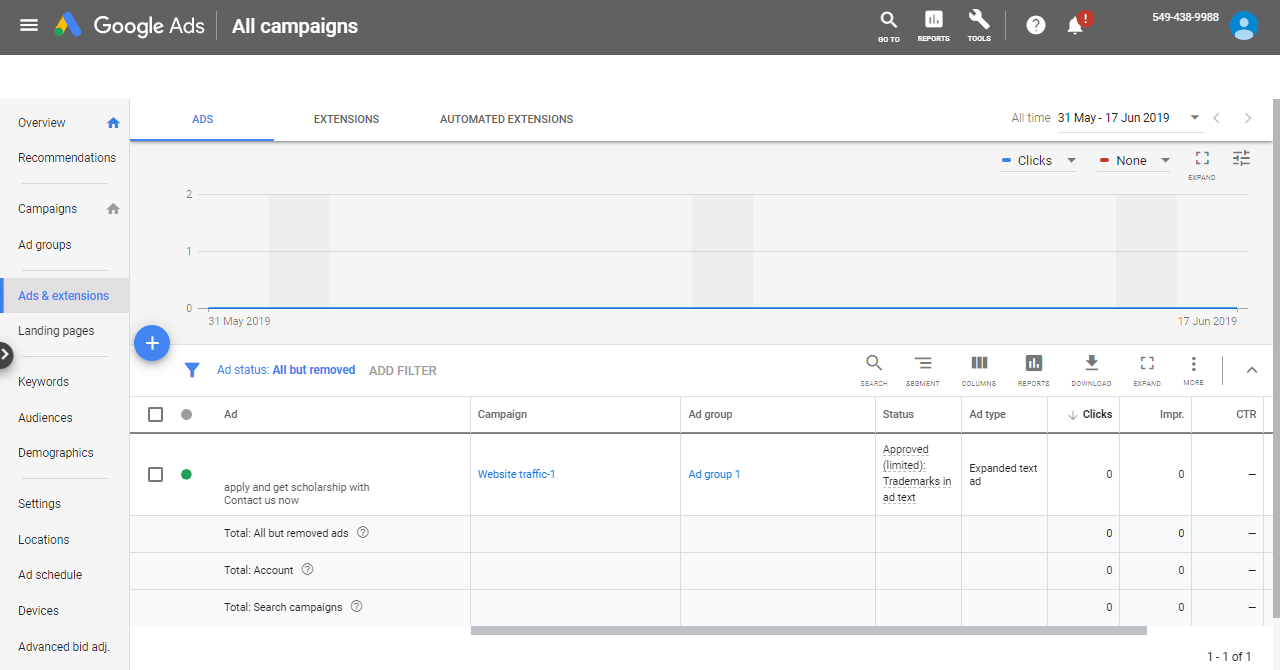Screen dimensions: 1280x670
Task: Click the horizontal table scrollbar
Action: pos(808,630)
